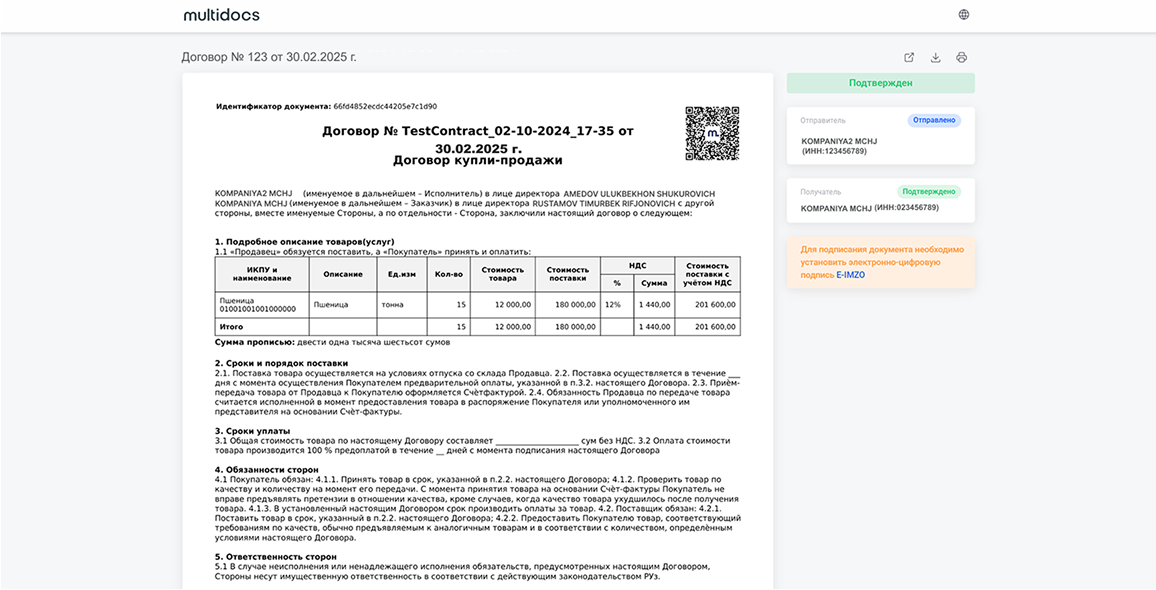This screenshot has width=1156, height=590.
Task: Click the Договор купли-продажи heading
Action: [477, 160]
